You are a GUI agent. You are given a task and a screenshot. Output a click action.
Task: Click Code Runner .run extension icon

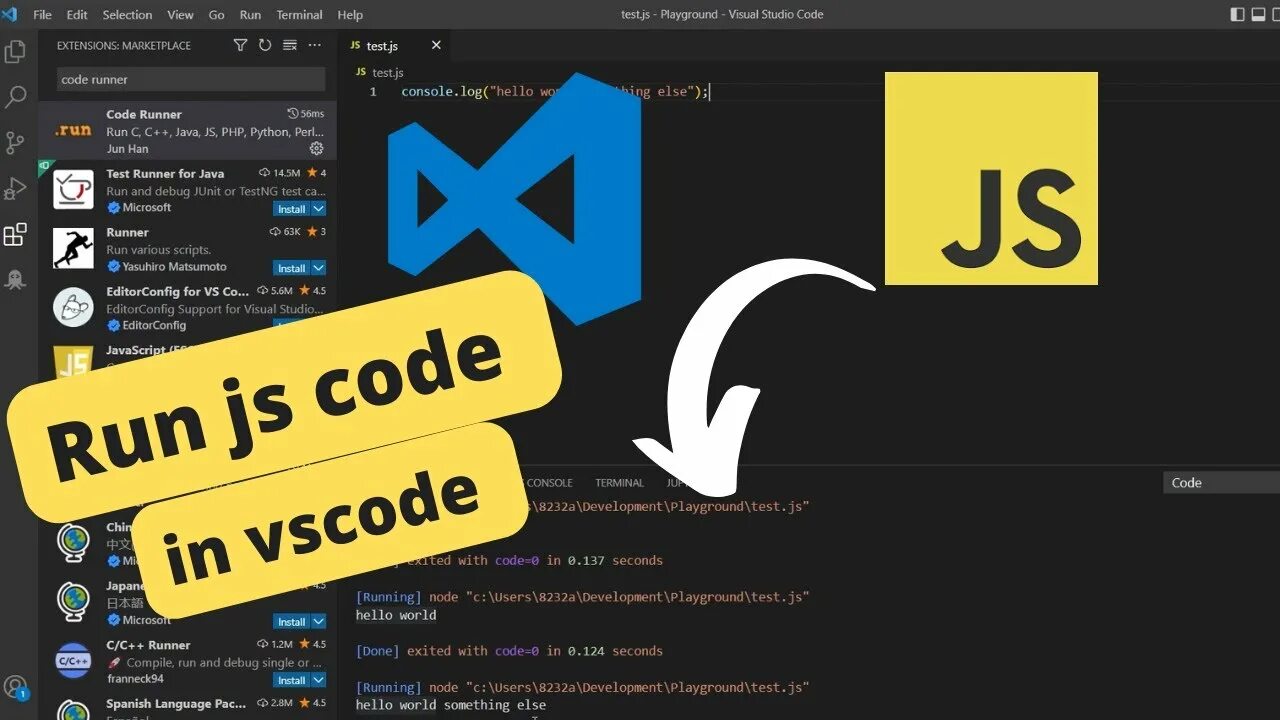(x=73, y=131)
